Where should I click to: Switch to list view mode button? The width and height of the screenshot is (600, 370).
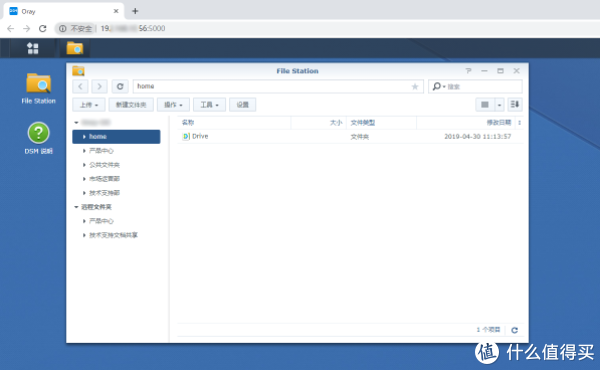(485, 104)
